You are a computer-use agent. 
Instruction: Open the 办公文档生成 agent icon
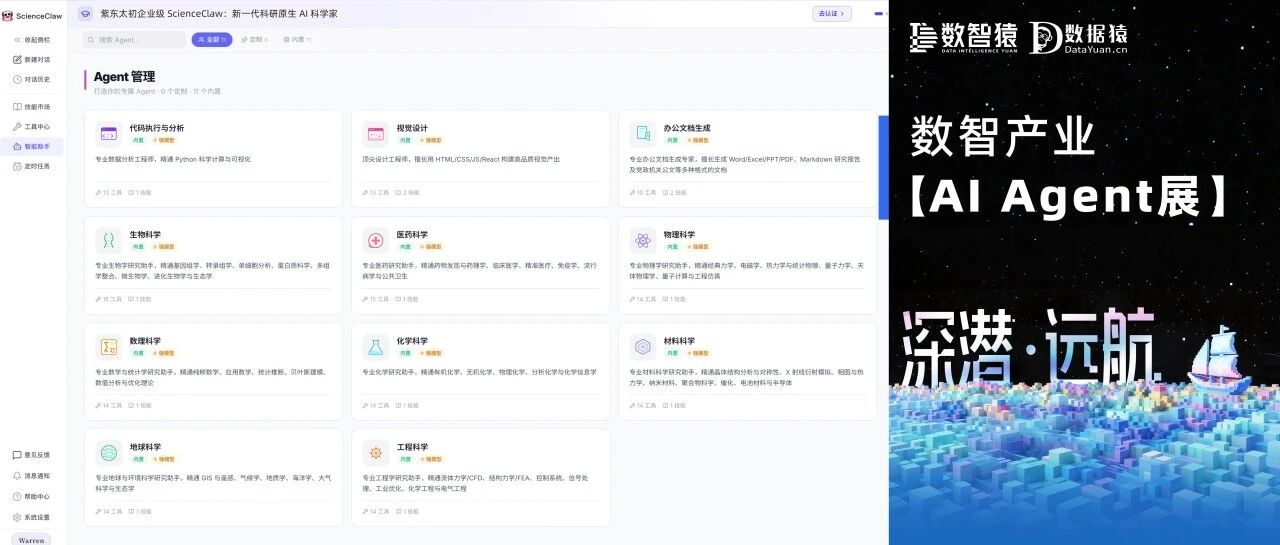643,133
